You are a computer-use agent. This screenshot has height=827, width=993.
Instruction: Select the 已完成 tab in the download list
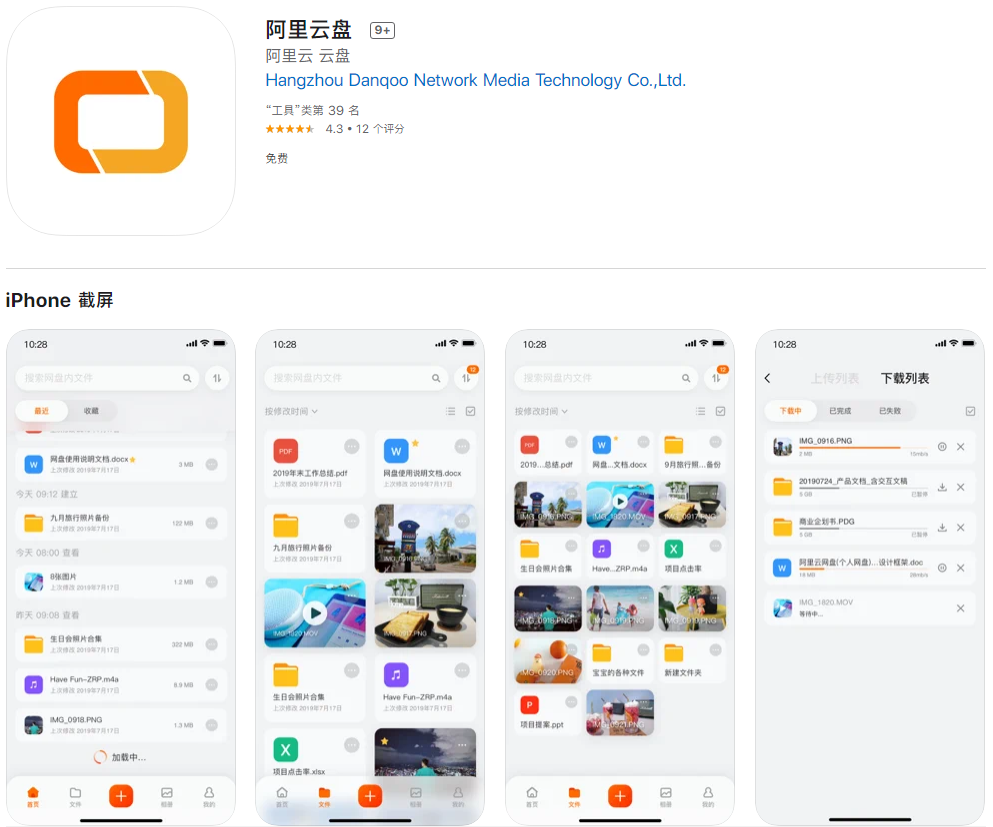click(840, 411)
